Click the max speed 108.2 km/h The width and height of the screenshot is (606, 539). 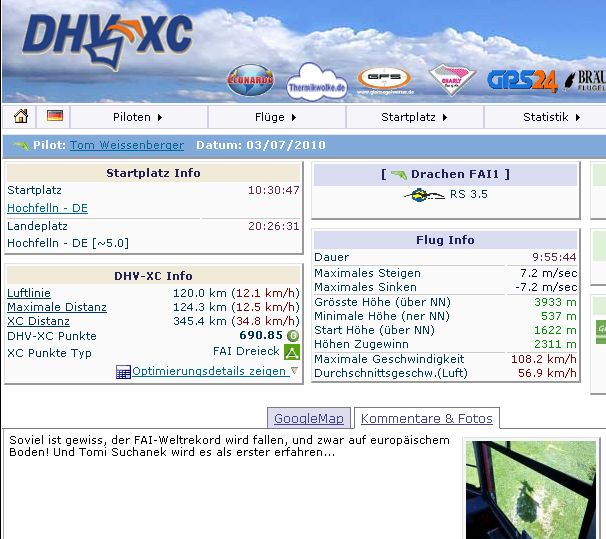[x=544, y=359]
